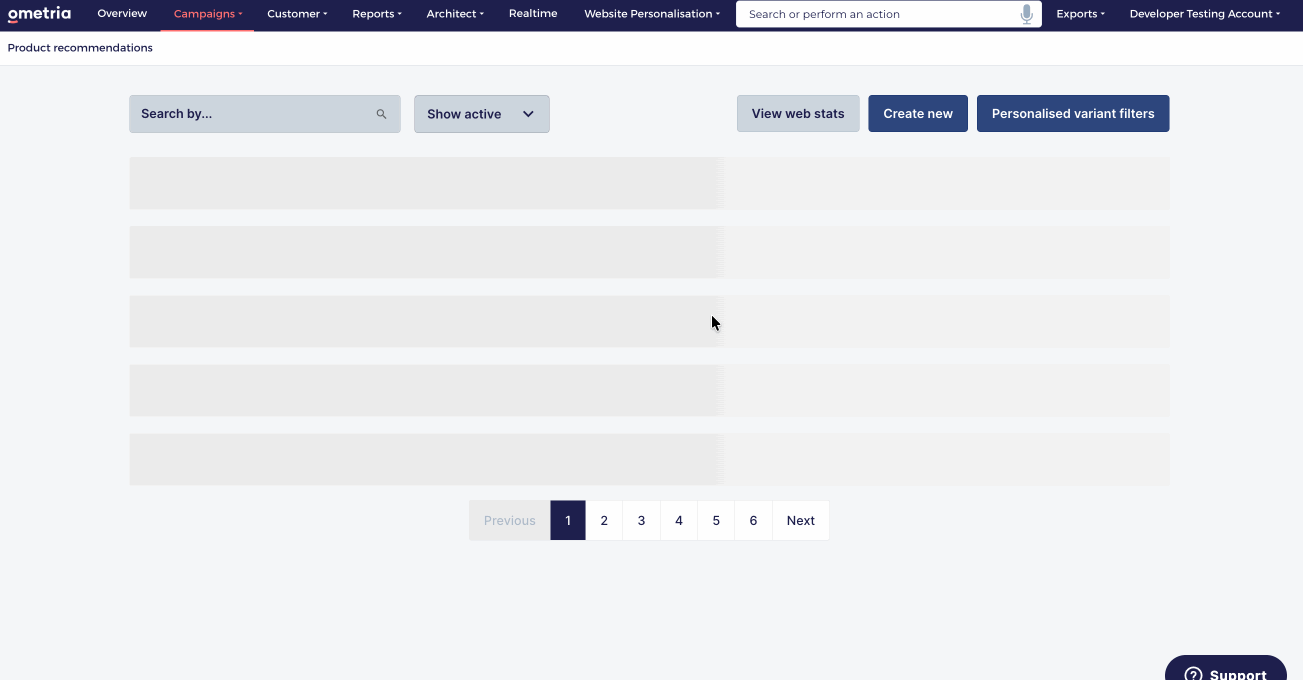Open the Customer menu
The height and width of the screenshot is (680, 1303).
coord(297,14)
